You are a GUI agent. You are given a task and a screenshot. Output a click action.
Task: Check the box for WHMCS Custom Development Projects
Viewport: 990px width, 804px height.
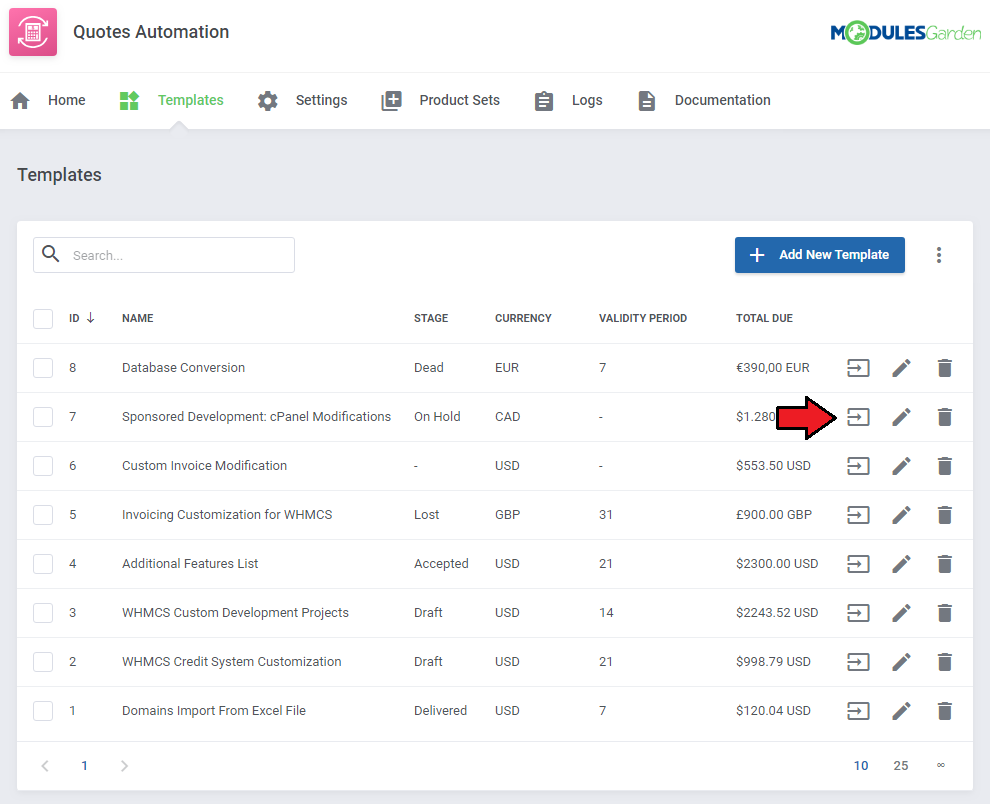tap(43, 613)
